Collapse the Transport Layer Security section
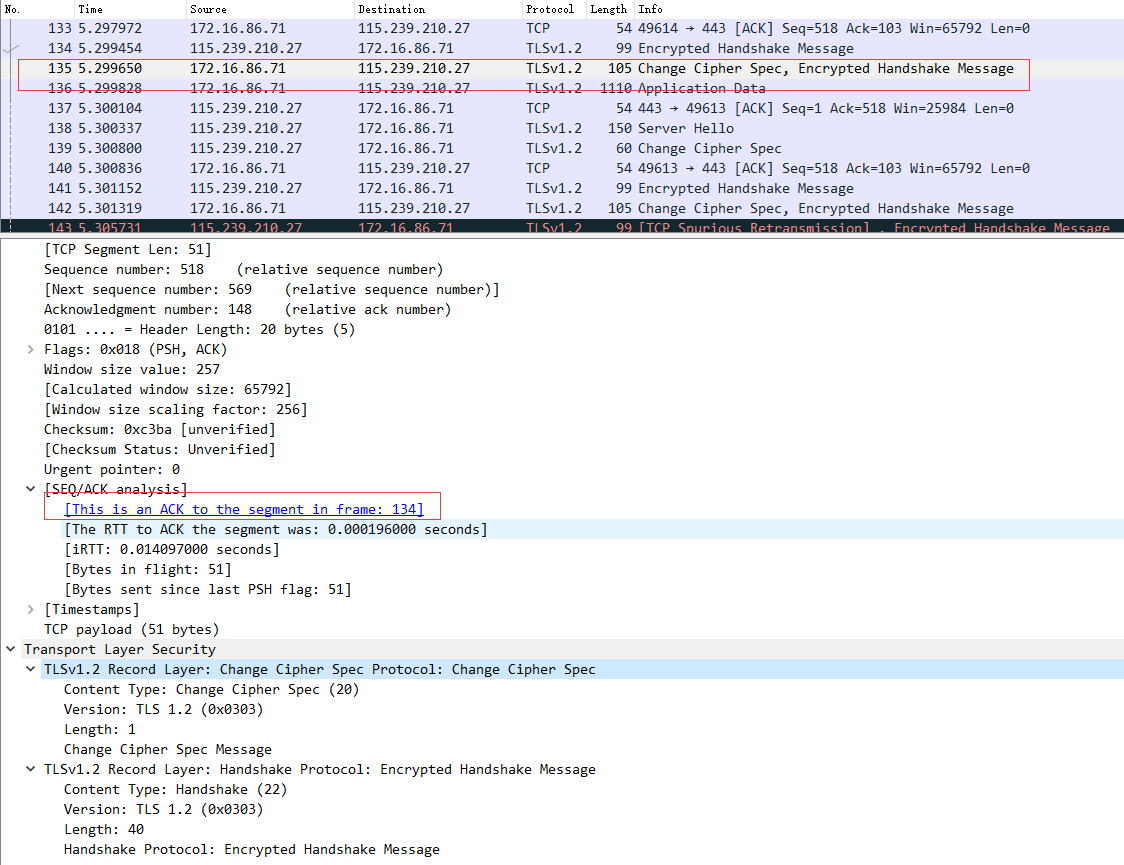The image size is (1124, 865). click(x=11, y=649)
